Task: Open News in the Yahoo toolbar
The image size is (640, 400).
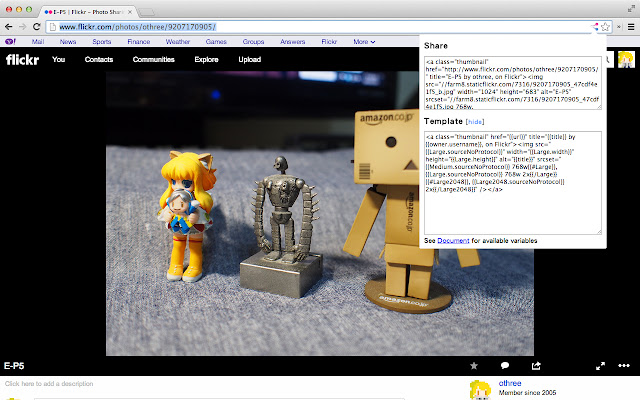Action: click(x=68, y=42)
